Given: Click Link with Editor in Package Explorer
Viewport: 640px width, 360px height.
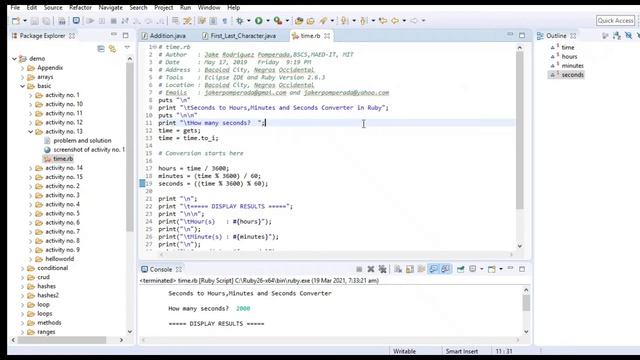Looking at the screenshot, I should 112,49.
